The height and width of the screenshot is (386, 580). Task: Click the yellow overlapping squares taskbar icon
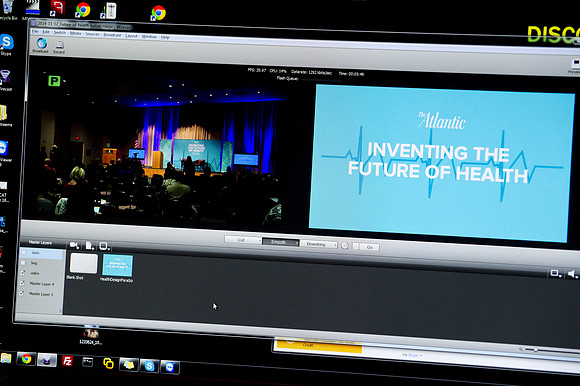108,363
